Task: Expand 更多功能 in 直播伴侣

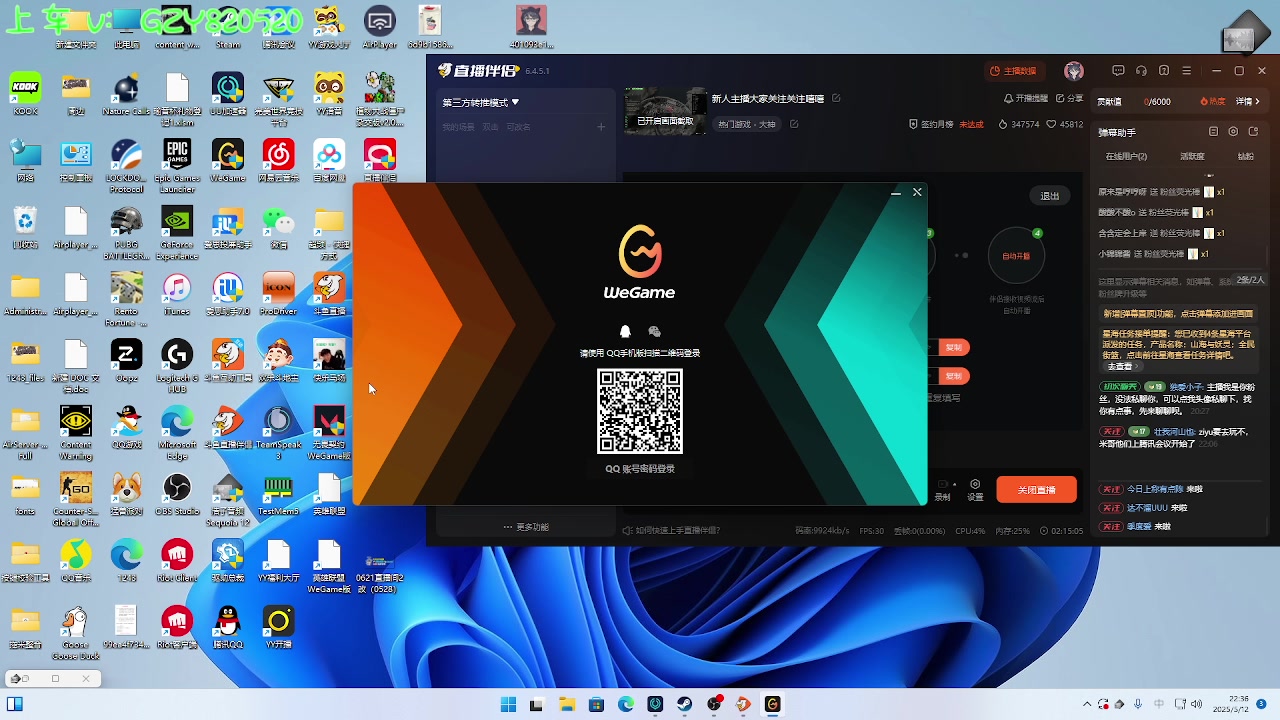Action: pyautogui.click(x=526, y=527)
